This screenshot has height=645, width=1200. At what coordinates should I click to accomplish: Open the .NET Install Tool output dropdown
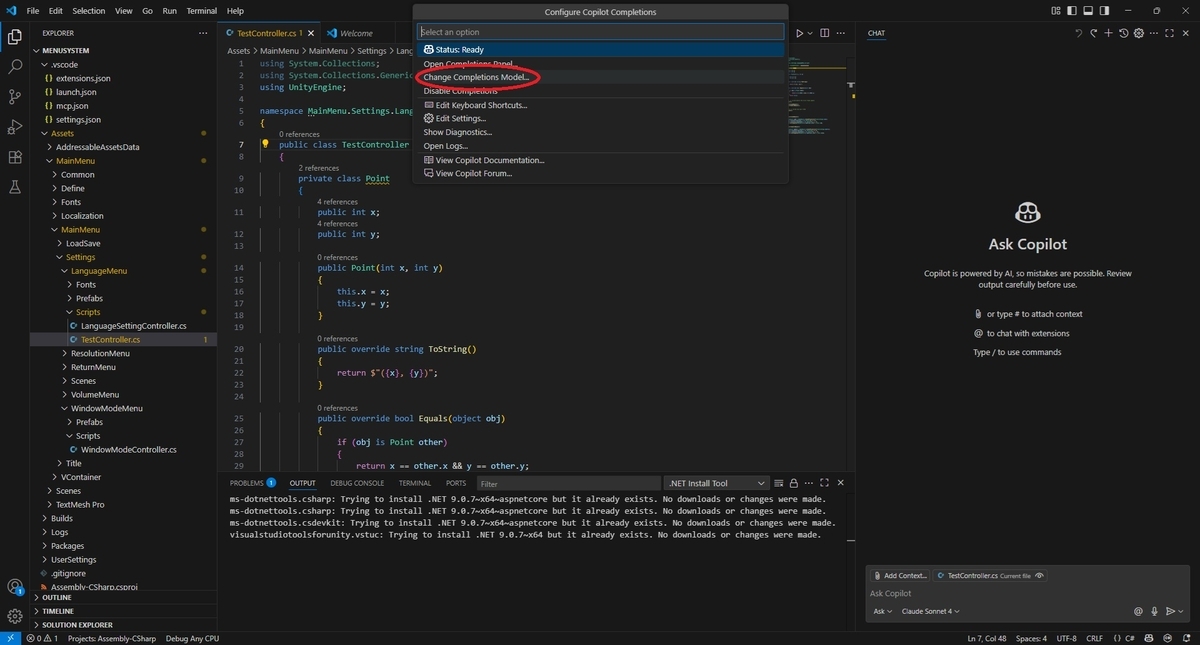pyautogui.click(x=717, y=483)
